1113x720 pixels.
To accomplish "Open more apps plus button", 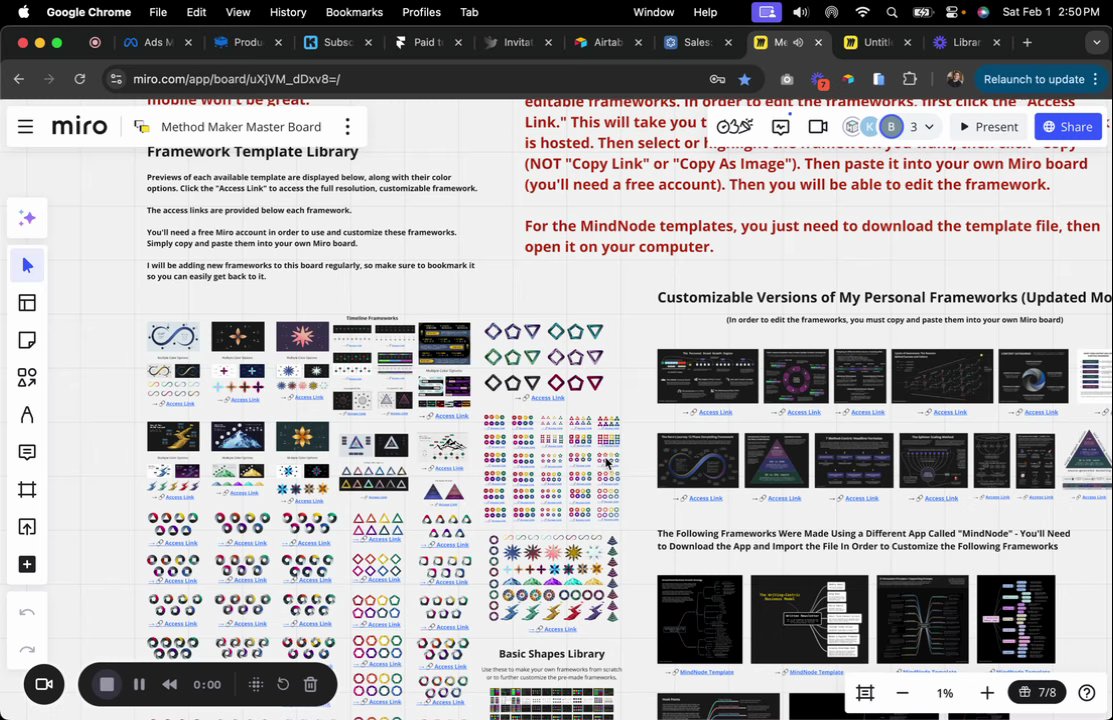I will (27, 564).
